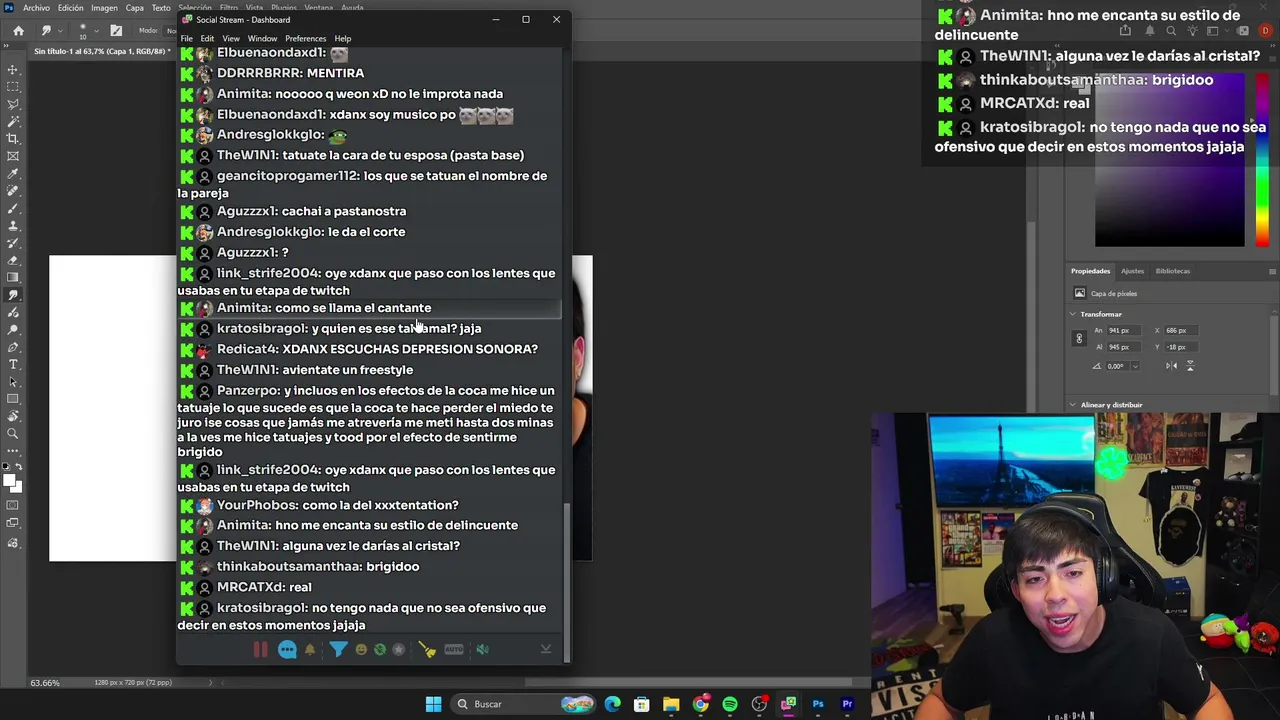Image resolution: width=1280 pixels, height=720 pixels.
Task: Open the blue filter funnel in Social Stream
Action: click(338, 650)
